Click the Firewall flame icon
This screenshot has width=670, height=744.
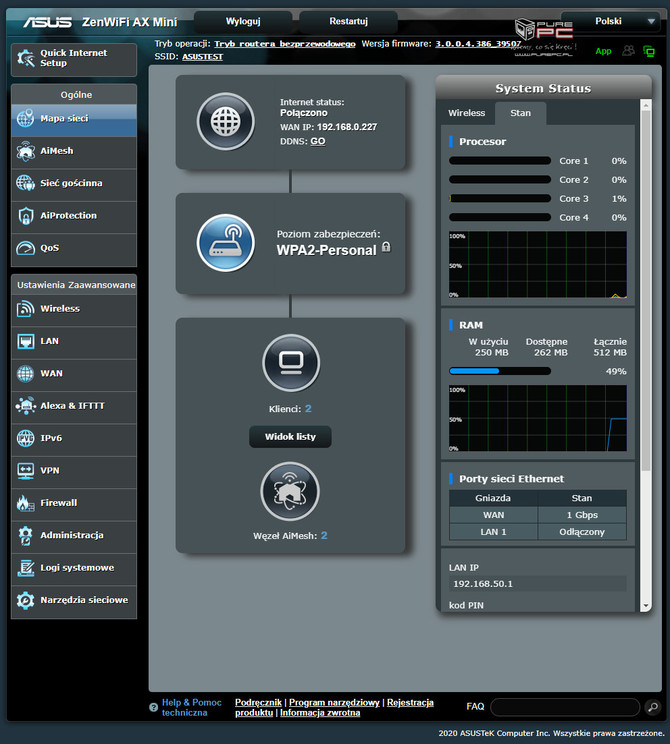(26, 503)
